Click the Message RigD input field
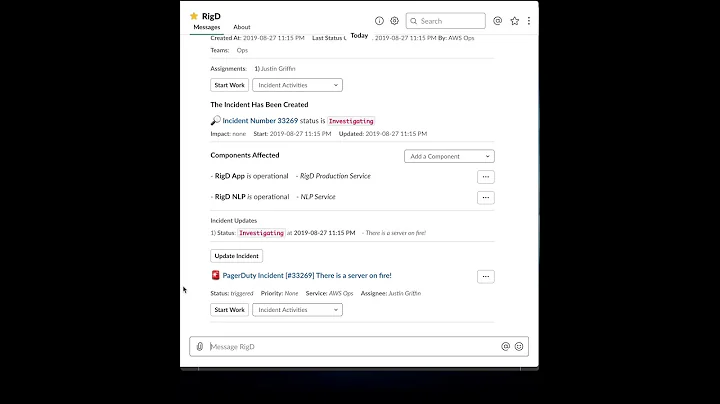 click(359, 347)
